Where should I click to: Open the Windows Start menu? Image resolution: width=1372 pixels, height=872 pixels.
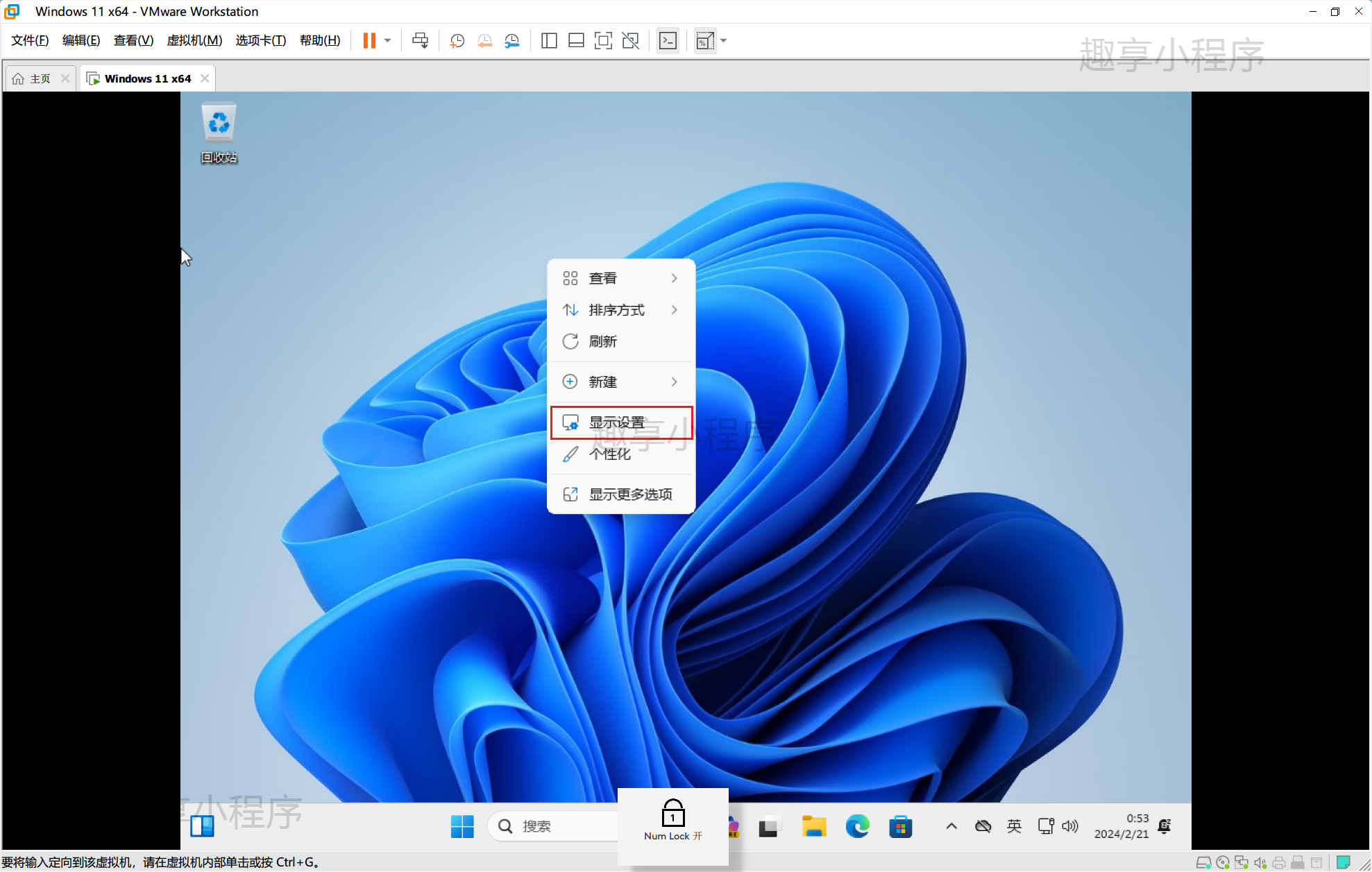tap(462, 826)
